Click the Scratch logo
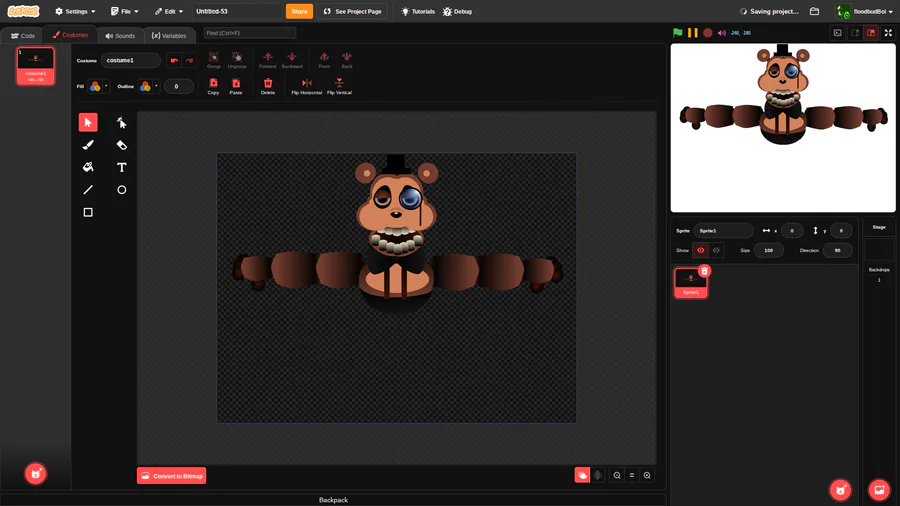Image resolution: width=900 pixels, height=506 pixels. 24,11
